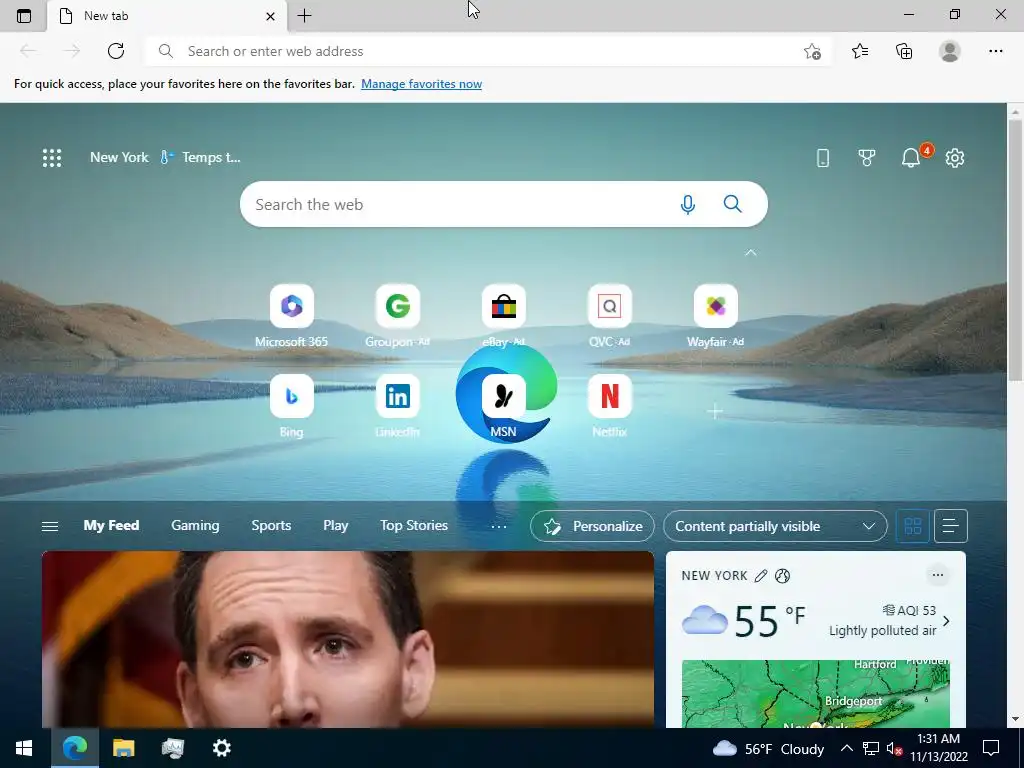This screenshot has height=768, width=1024.
Task: Open weather card more options ellipsis
Action: [x=938, y=575]
